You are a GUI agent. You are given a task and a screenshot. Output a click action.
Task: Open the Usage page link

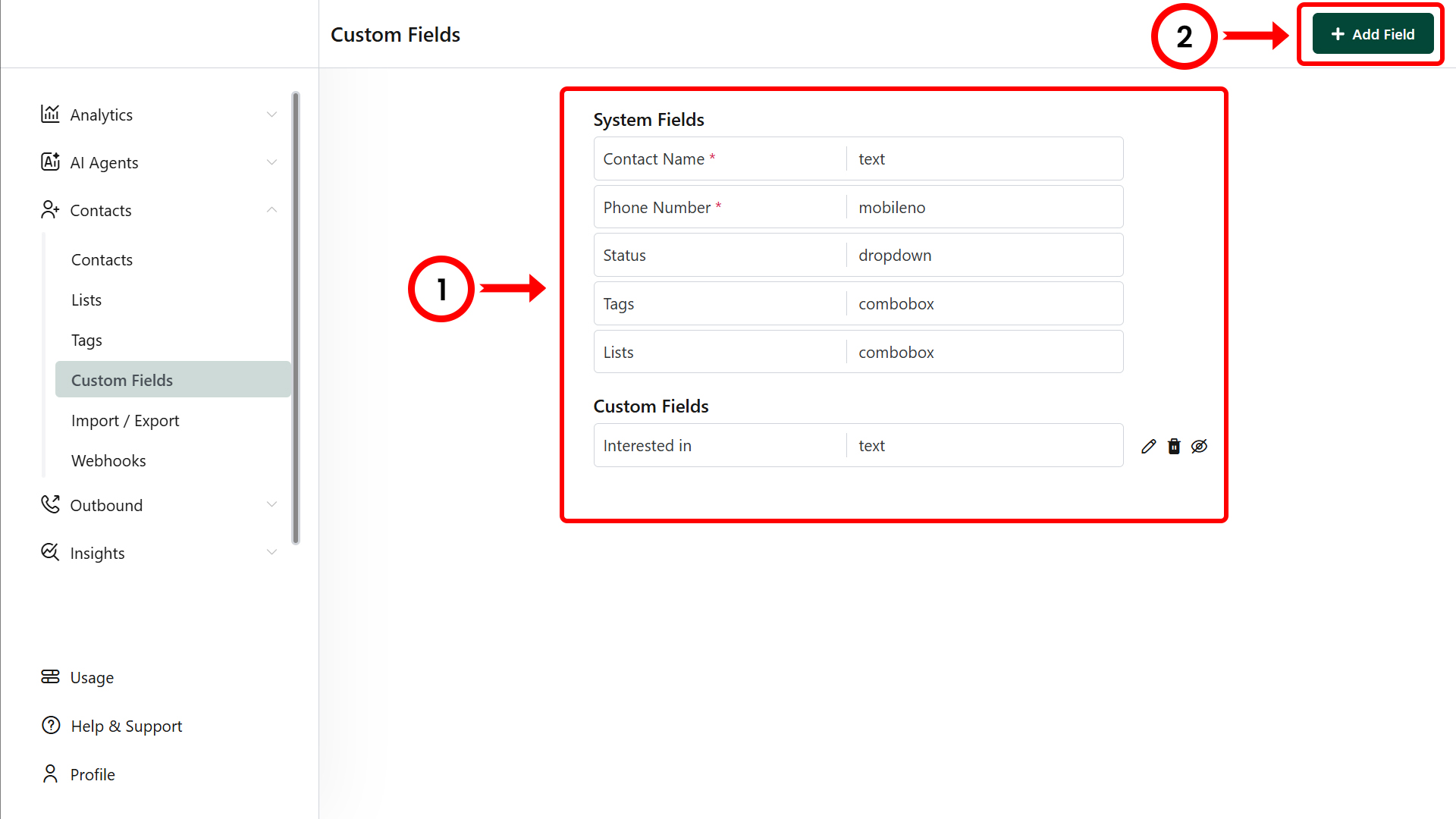92,677
